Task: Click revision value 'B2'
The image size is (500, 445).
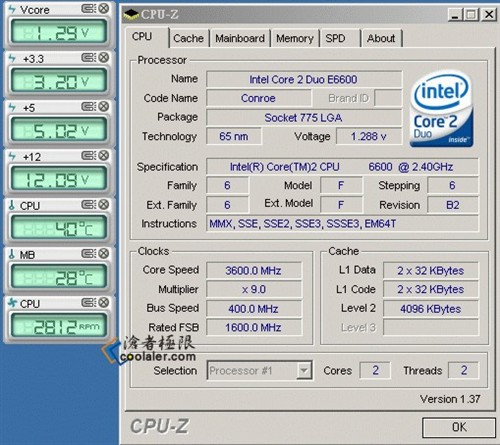Action: [x=453, y=205]
